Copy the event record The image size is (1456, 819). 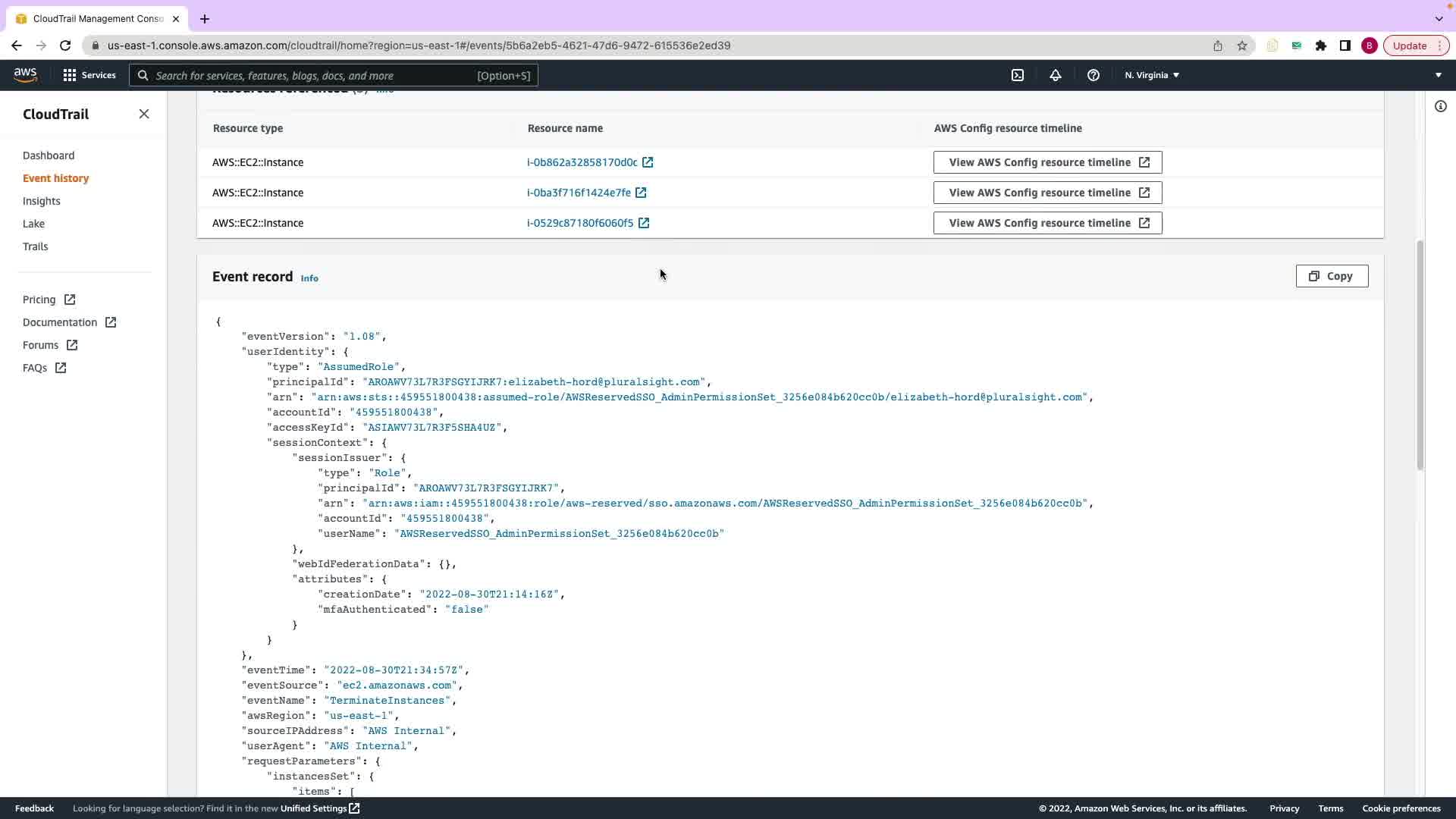pos(1331,276)
